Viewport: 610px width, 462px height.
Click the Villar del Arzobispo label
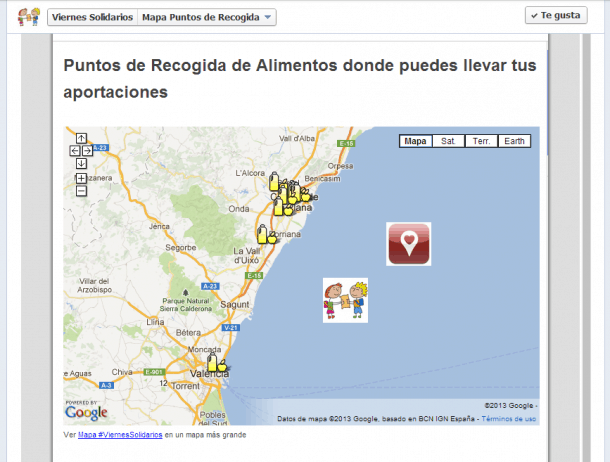pyautogui.click(x=95, y=285)
